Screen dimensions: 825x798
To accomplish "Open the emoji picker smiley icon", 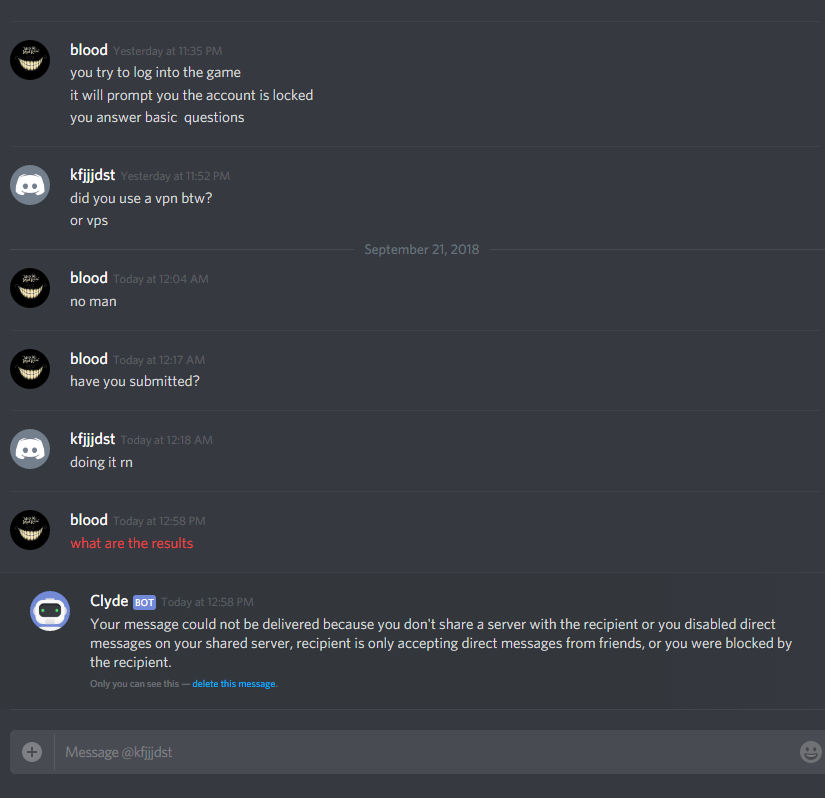I will tap(810, 752).
